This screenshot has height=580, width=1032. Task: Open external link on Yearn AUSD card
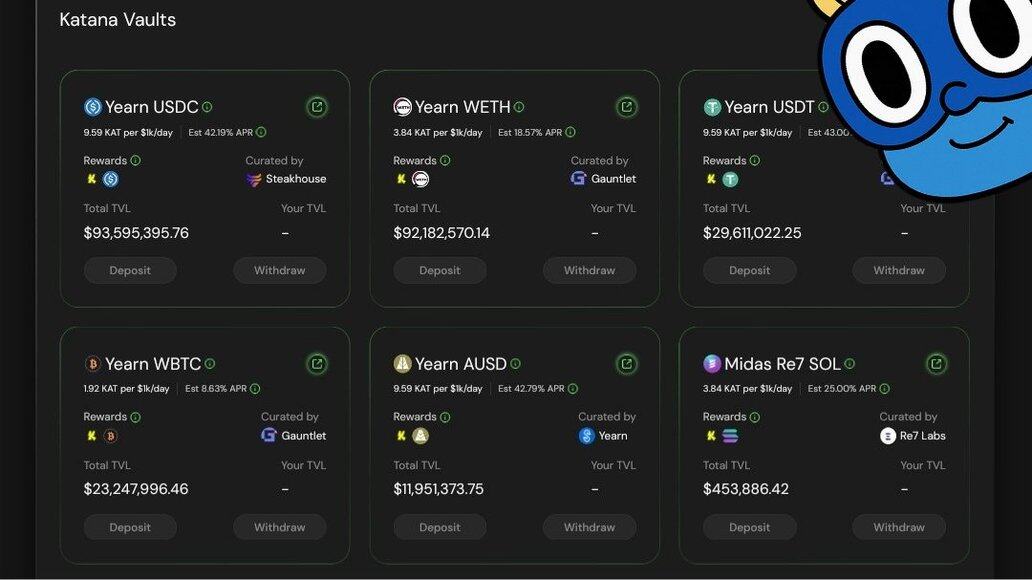click(x=627, y=364)
